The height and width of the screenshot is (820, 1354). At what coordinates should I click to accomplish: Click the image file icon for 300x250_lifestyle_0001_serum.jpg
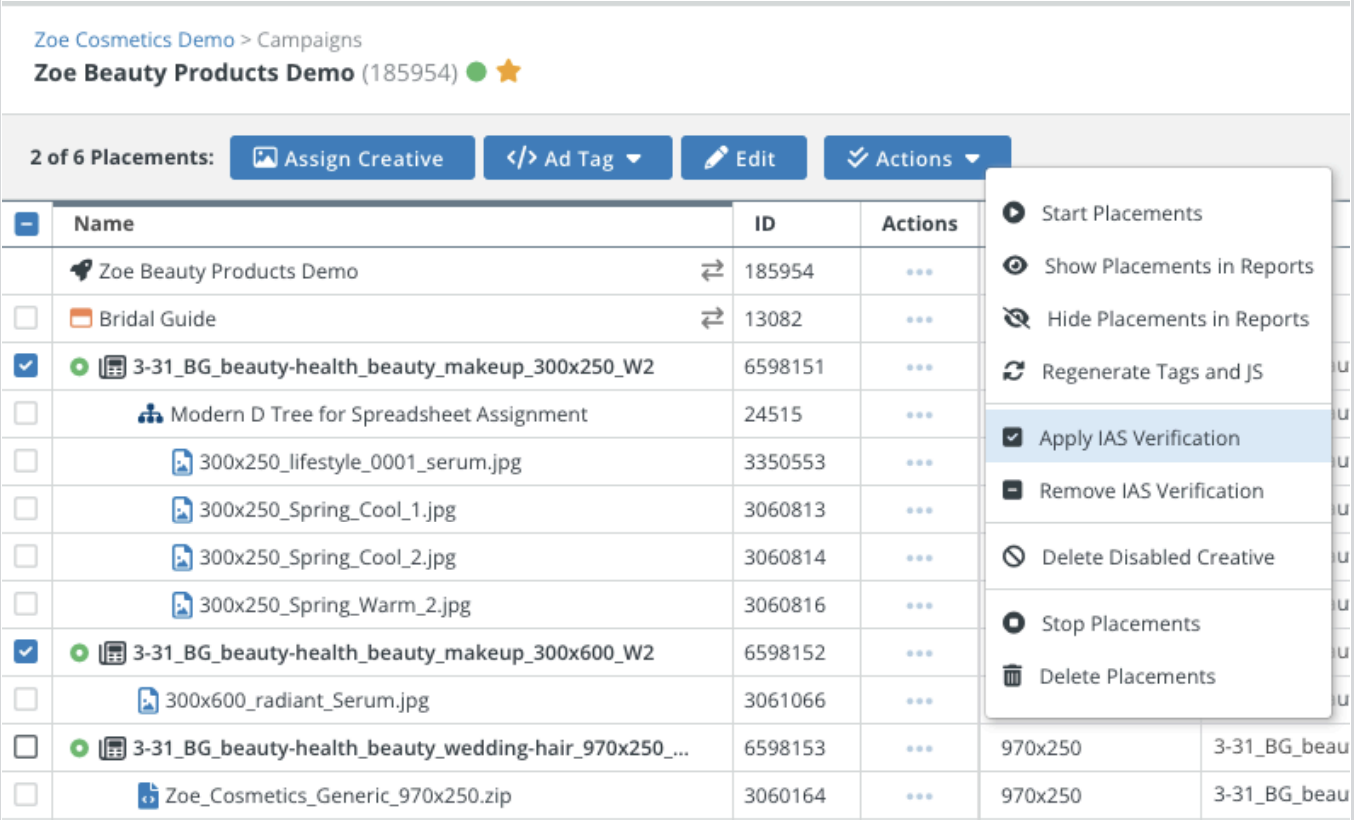pyautogui.click(x=182, y=462)
